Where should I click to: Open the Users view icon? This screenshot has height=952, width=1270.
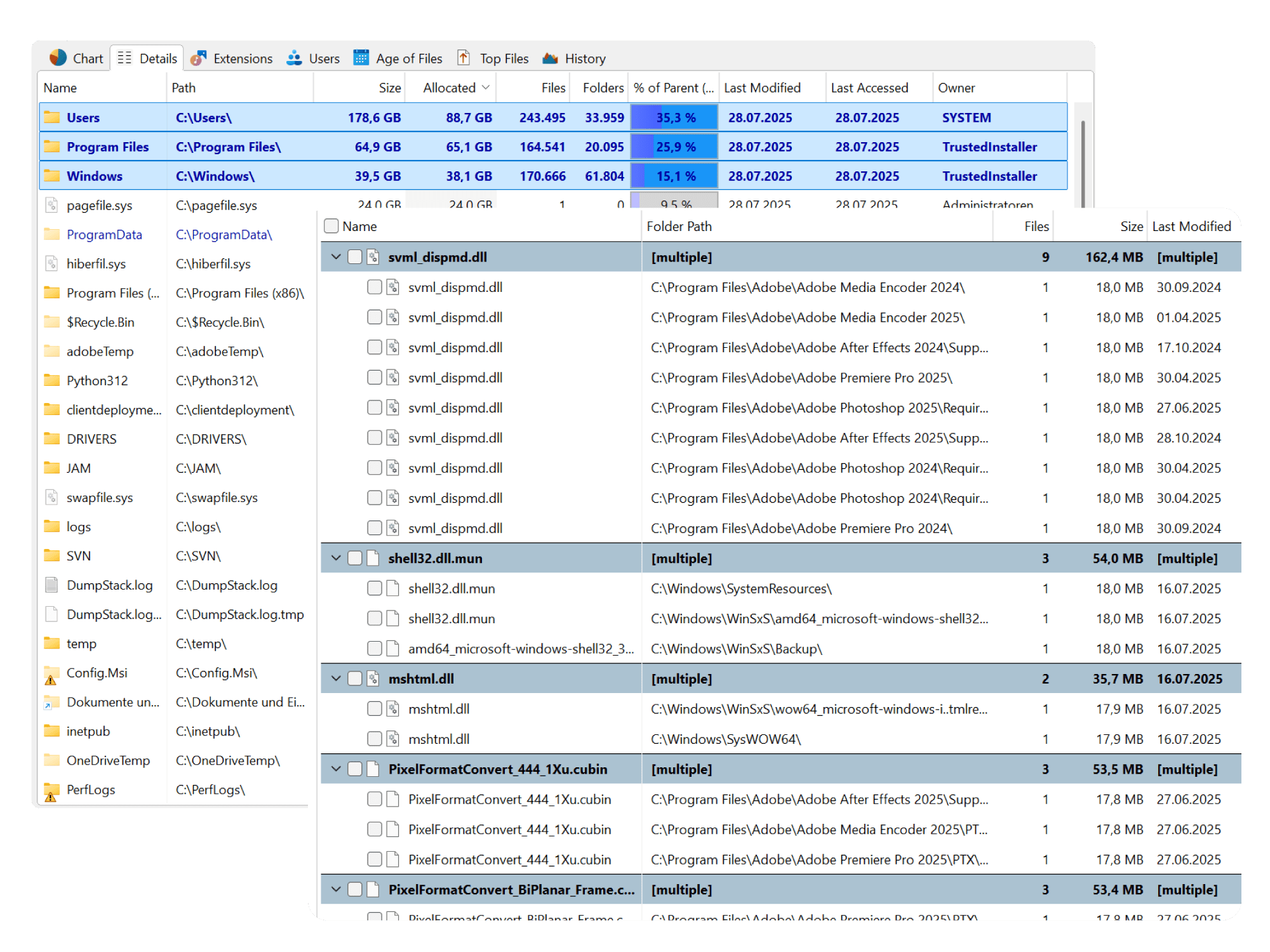[x=293, y=58]
